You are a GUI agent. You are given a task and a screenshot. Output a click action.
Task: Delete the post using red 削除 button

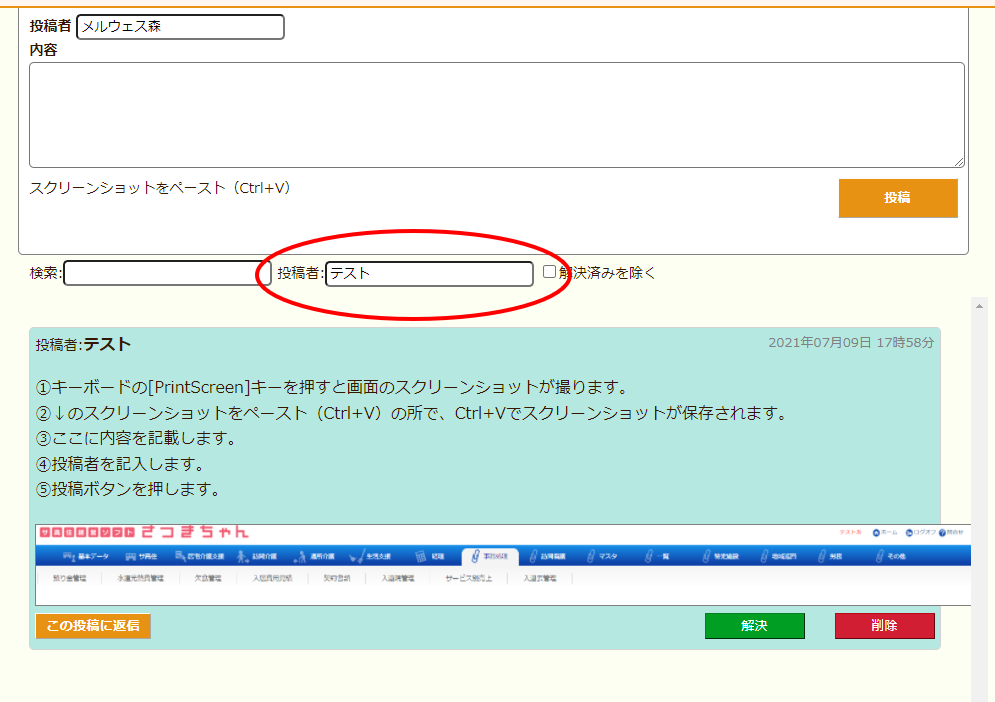point(884,626)
